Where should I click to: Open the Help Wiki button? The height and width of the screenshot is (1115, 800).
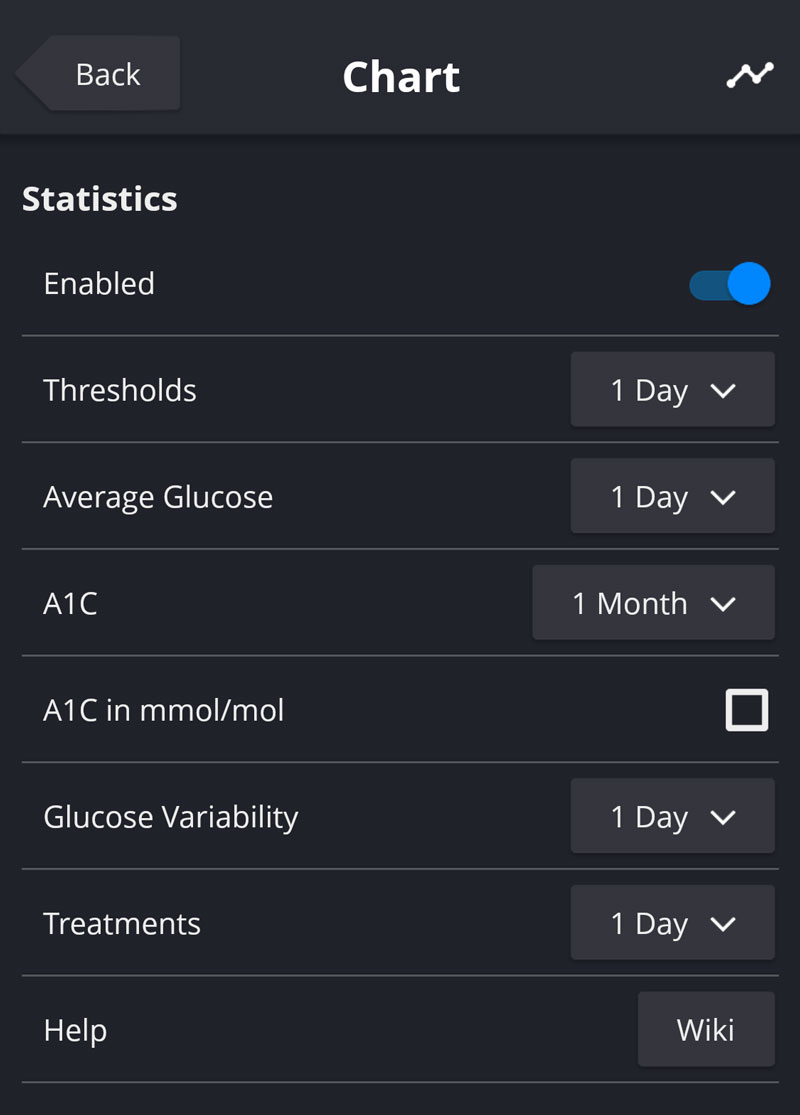coord(705,1029)
